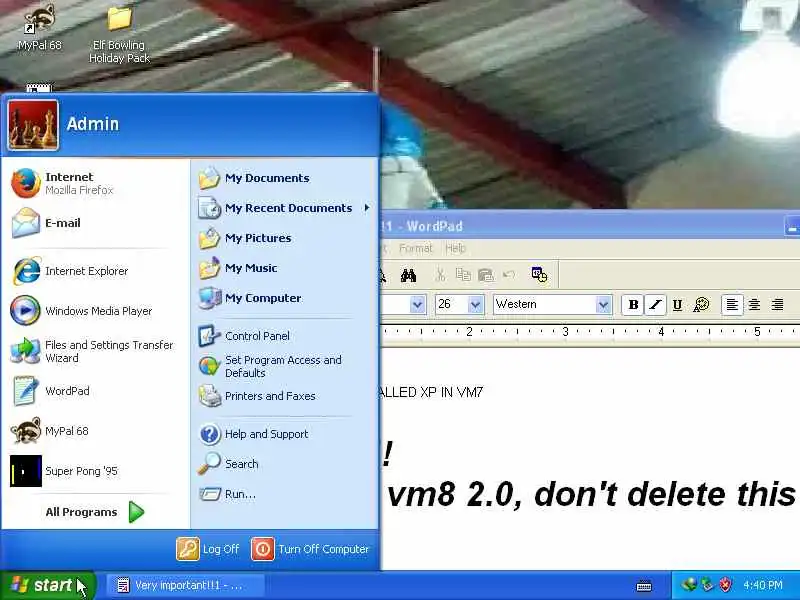Select Very important!!1 WordPad taskbar button

click(x=185, y=585)
